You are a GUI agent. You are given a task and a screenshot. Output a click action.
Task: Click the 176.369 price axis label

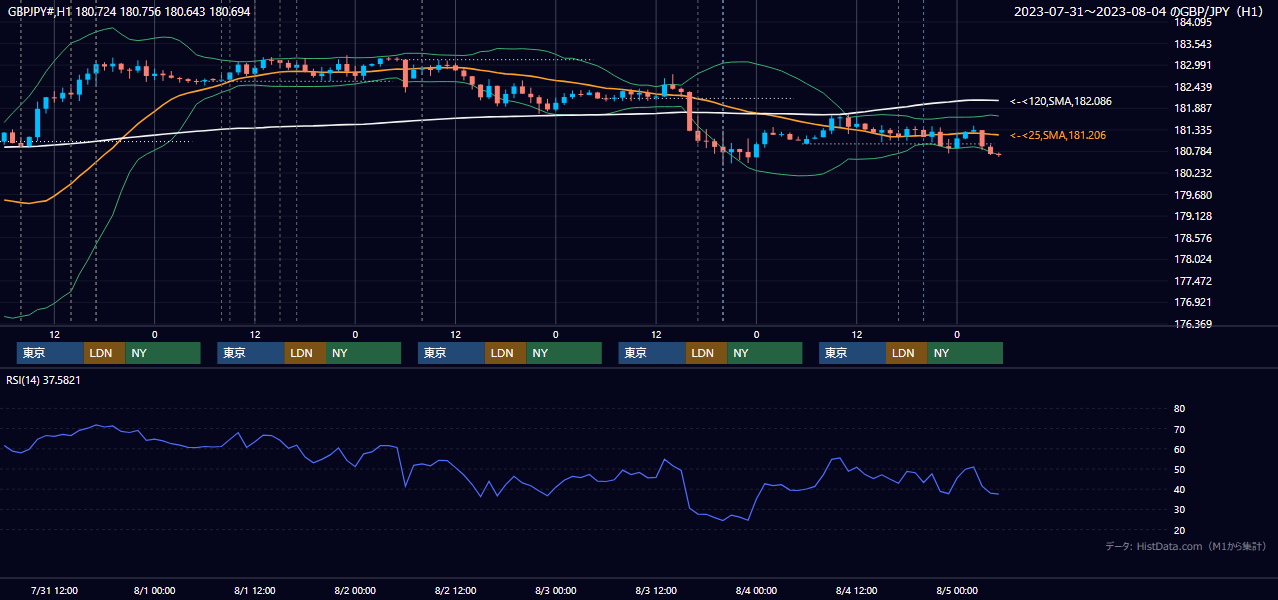pyautogui.click(x=1193, y=324)
